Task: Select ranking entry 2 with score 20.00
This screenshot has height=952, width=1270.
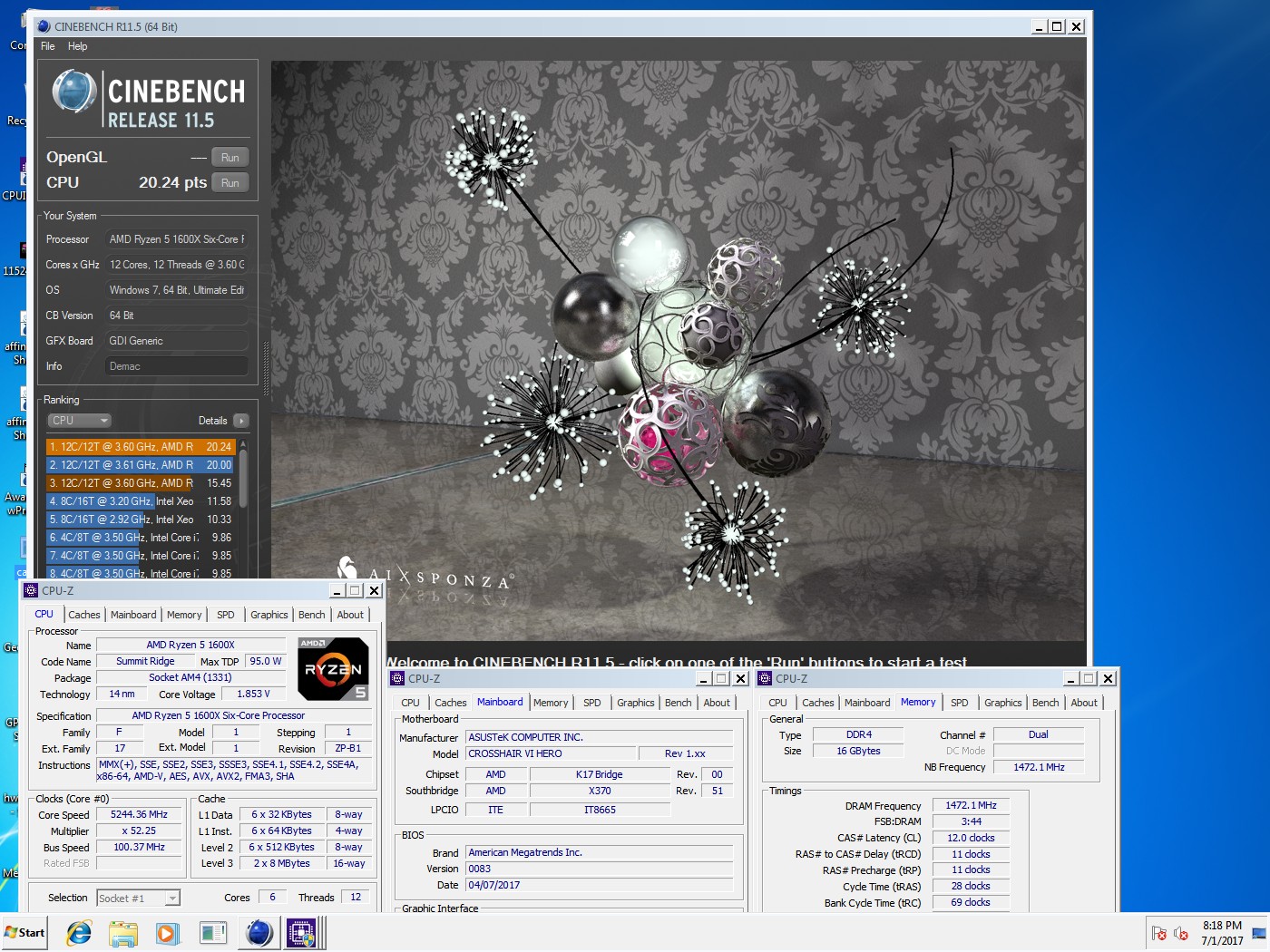Action: click(141, 465)
